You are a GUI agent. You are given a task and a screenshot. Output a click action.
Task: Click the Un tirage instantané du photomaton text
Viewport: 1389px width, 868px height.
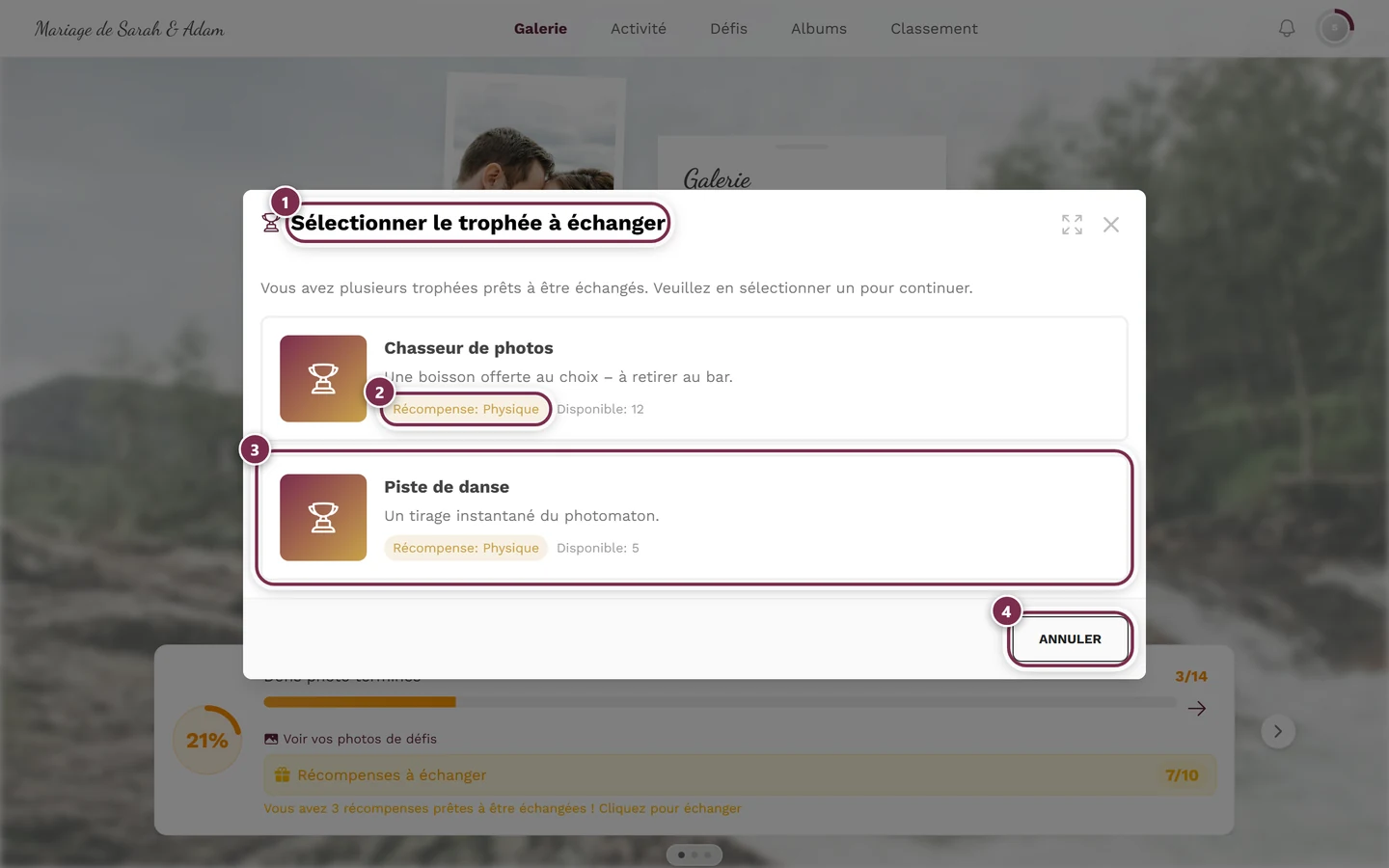point(522,516)
